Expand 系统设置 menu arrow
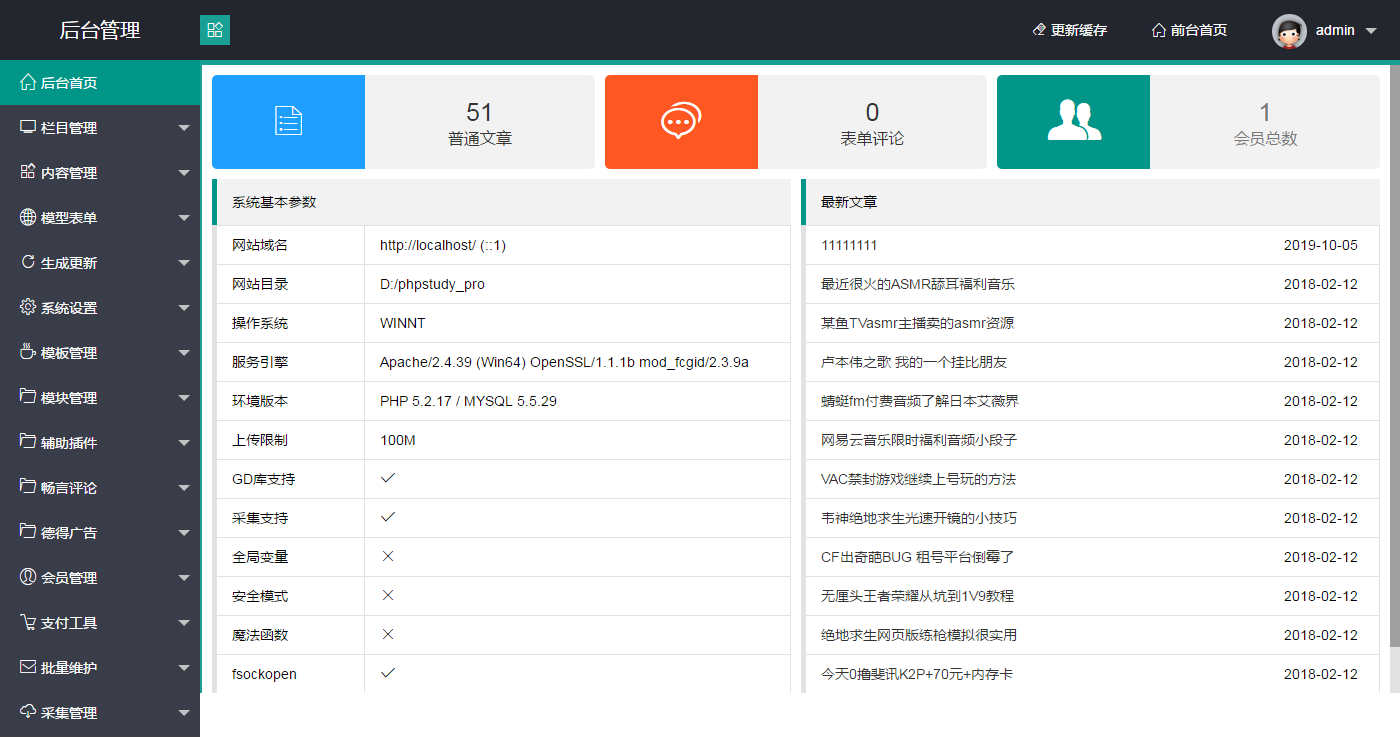Screen dimensions: 1400x737 pos(184,308)
